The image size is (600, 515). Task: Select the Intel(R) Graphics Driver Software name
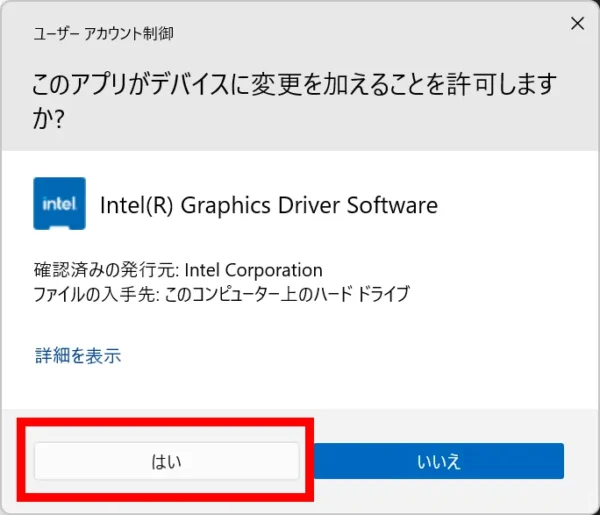coord(269,205)
